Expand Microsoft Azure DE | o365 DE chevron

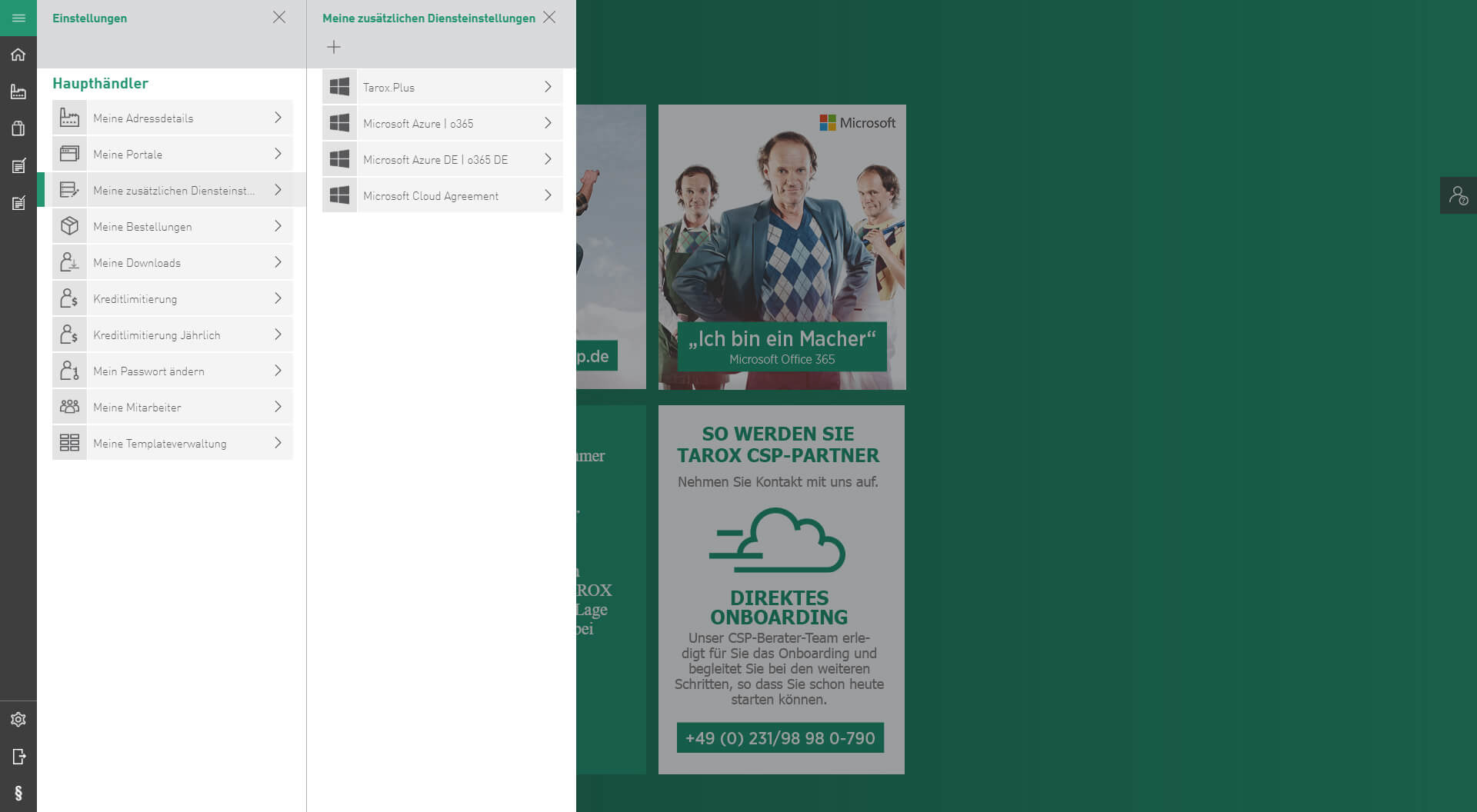(548, 159)
